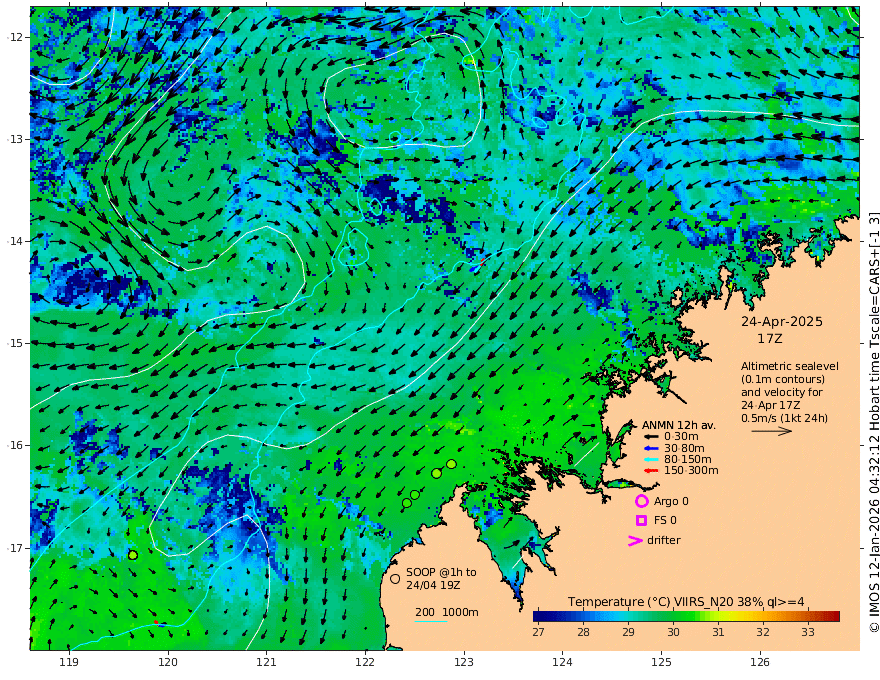The image size is (880, 680).
Task: Click the '0.5m/s (1kt 24h)' scale text
Action: (x=785, y=417)
